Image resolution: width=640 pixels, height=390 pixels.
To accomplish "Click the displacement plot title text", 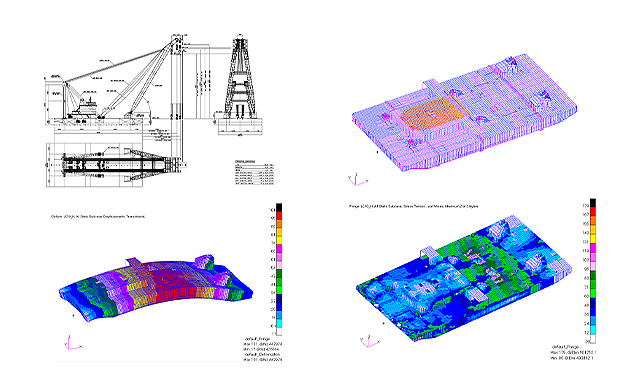I will pyautogui.click(x=98, y=217).
